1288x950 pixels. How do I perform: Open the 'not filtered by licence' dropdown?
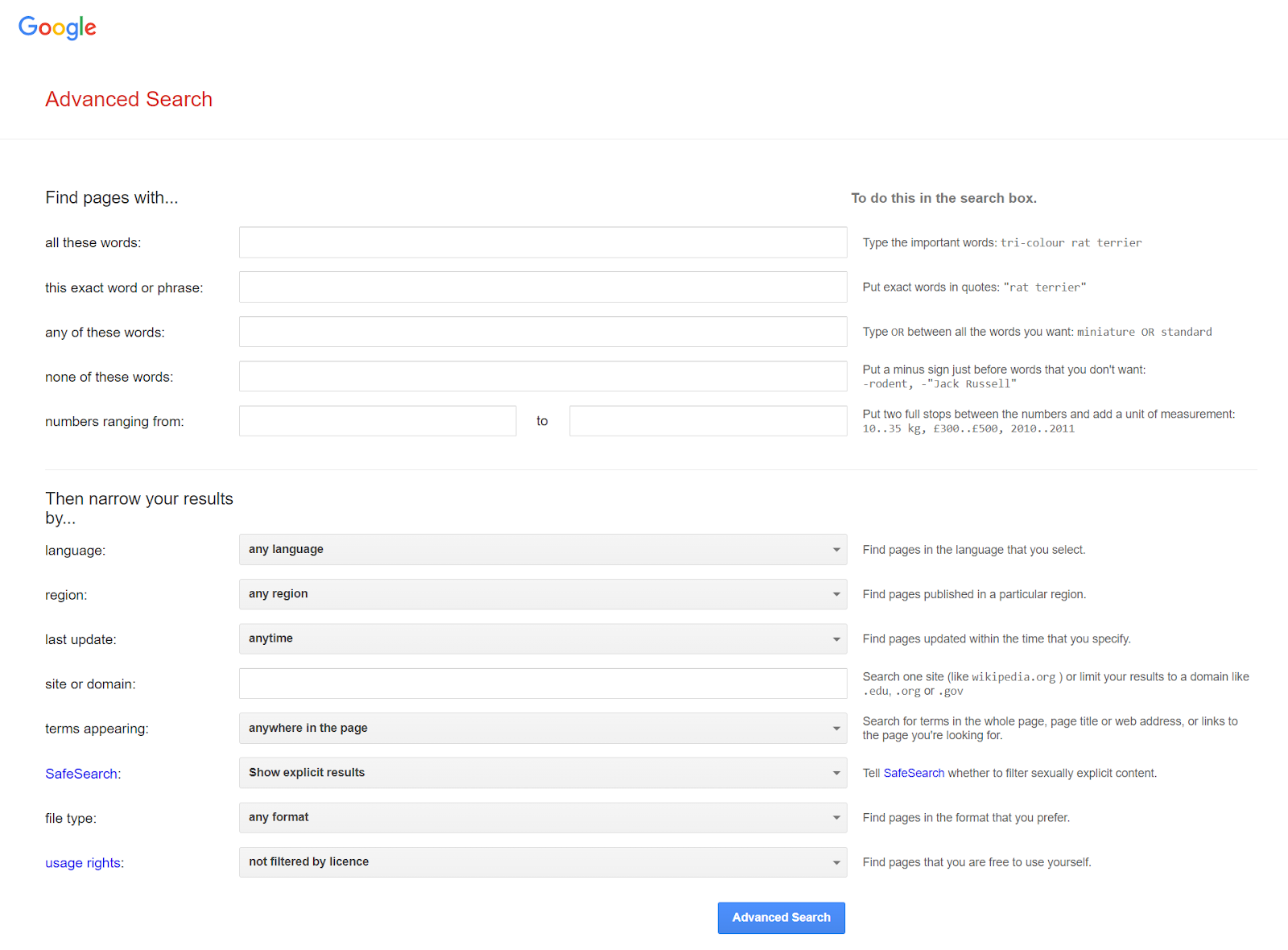click(x=543, y=861)
